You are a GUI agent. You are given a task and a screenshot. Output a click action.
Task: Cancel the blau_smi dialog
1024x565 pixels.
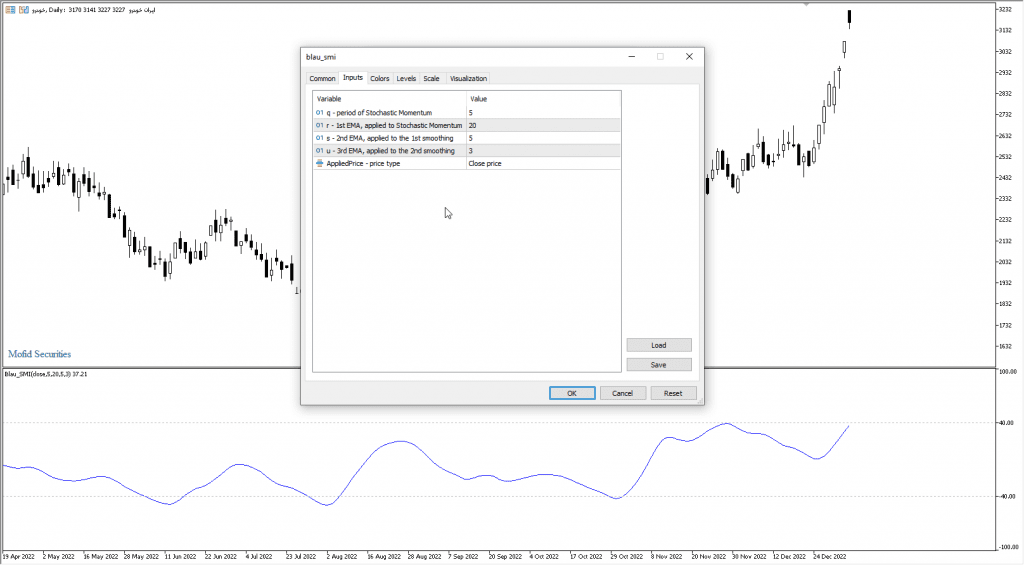[x=623, y=393]
